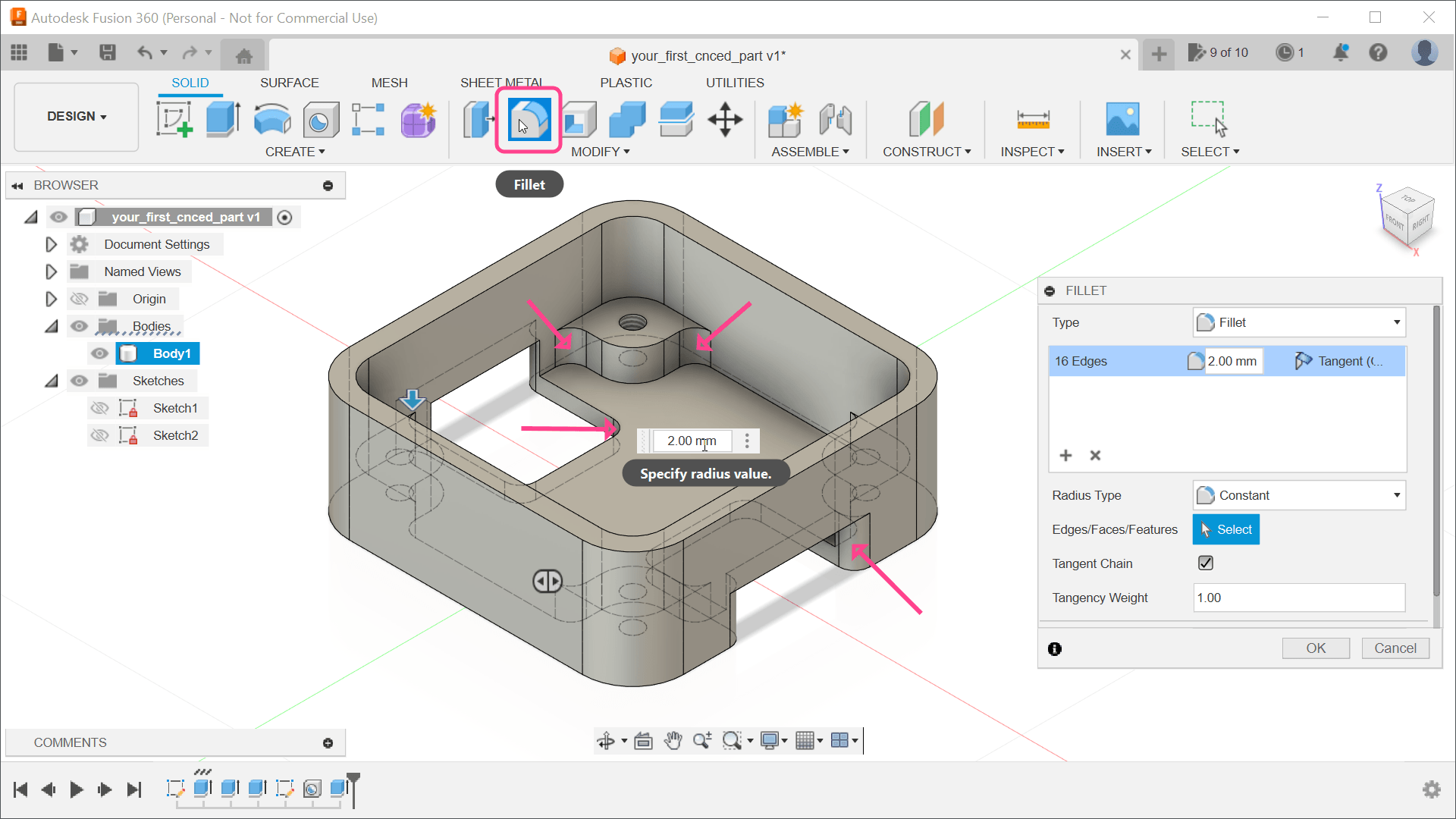Image resolution: width=1456 pixels, height=819 pixels.
Task: Switch to the SHEET METAL tab
Action: [x=503, y=83]
